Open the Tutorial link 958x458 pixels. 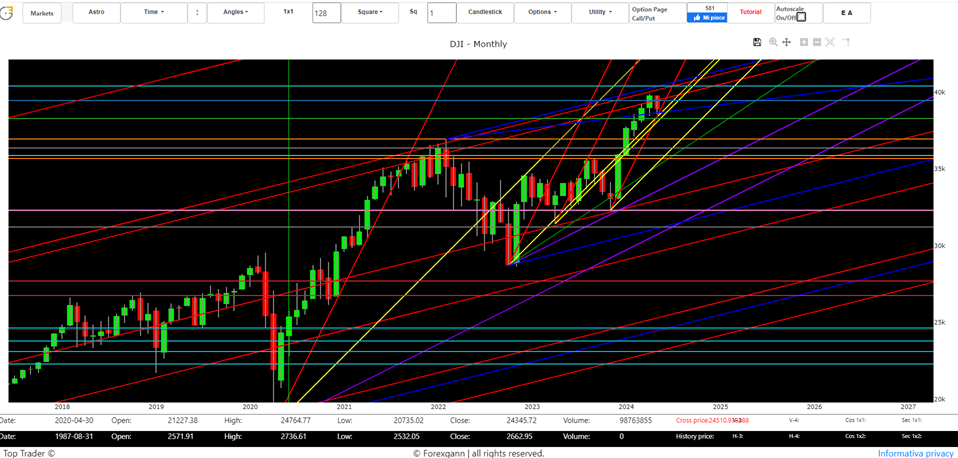click(750, 12)
